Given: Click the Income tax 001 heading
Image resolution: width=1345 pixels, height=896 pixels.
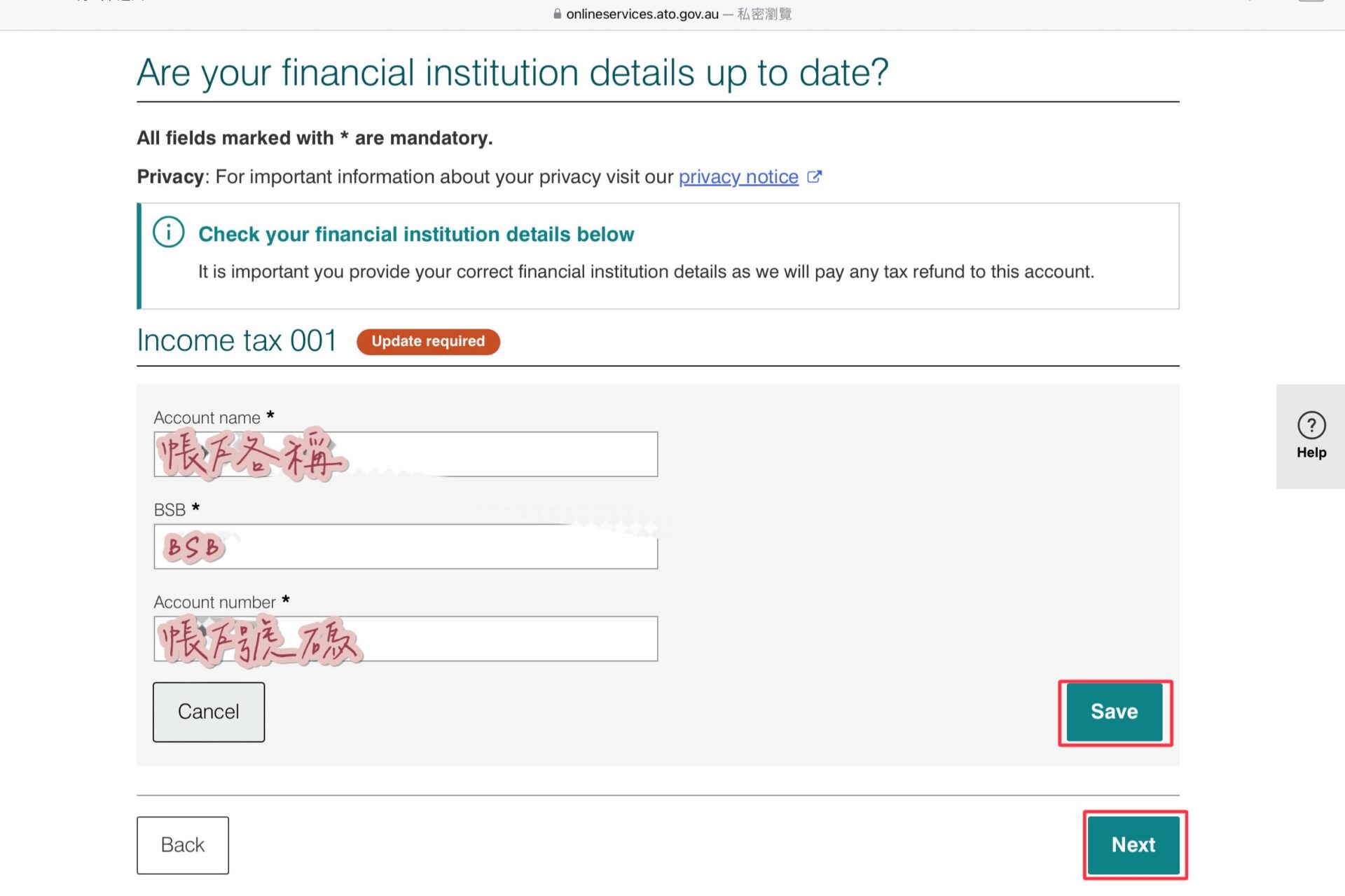Looking at the screenshot, I should pos(237,340).
